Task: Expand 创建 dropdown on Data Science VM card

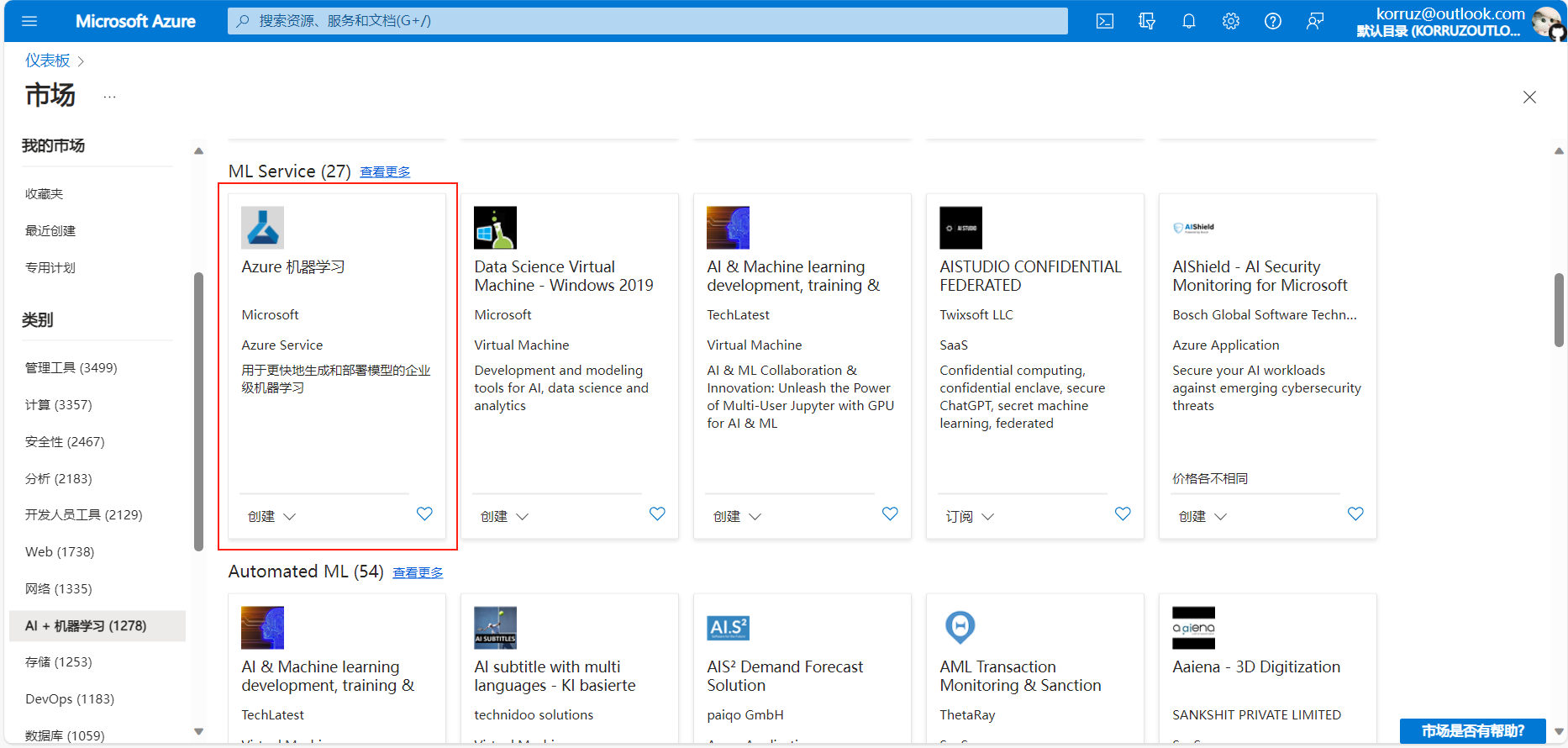Action: [x=504, y=516]
